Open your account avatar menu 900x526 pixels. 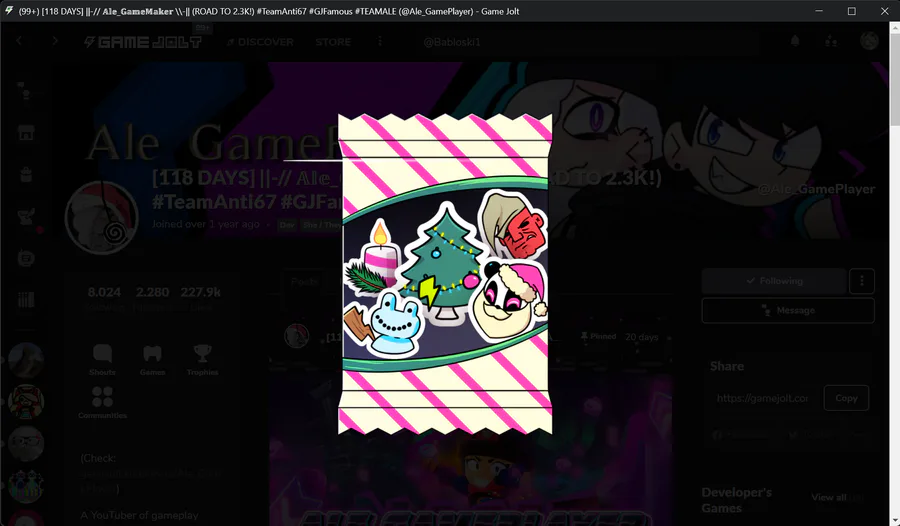click(x=869, y=41)
